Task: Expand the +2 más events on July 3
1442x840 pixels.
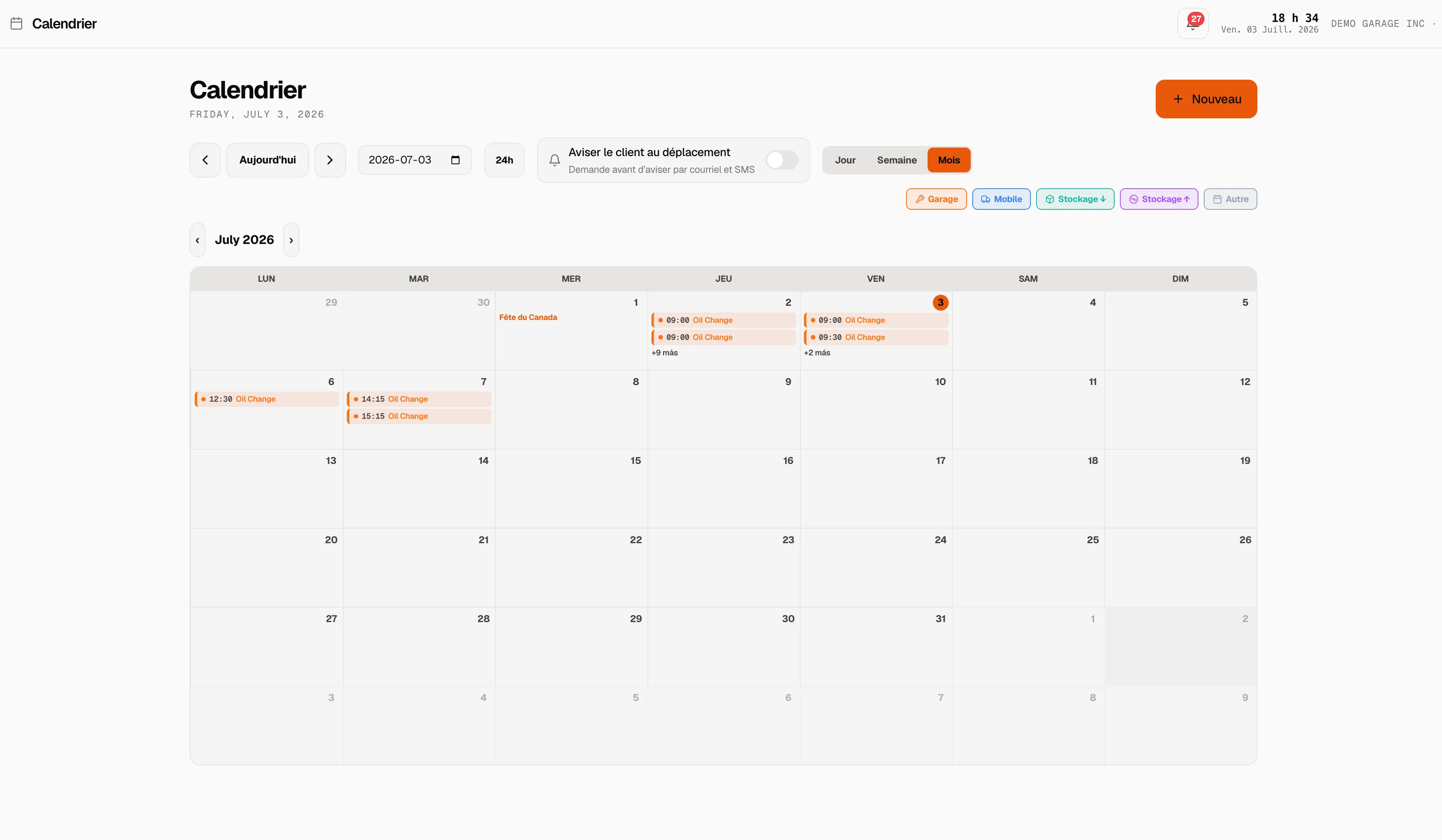Action: pos(817,353)
